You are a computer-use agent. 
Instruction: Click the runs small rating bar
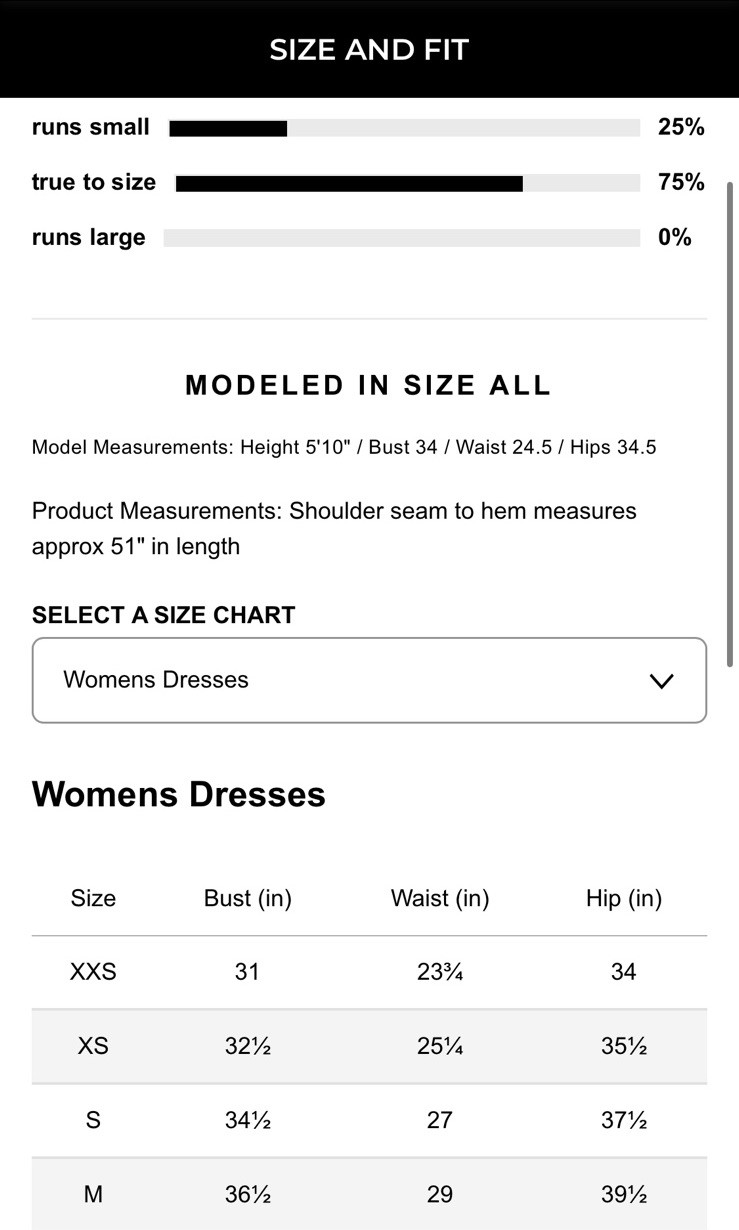[404, 128]
